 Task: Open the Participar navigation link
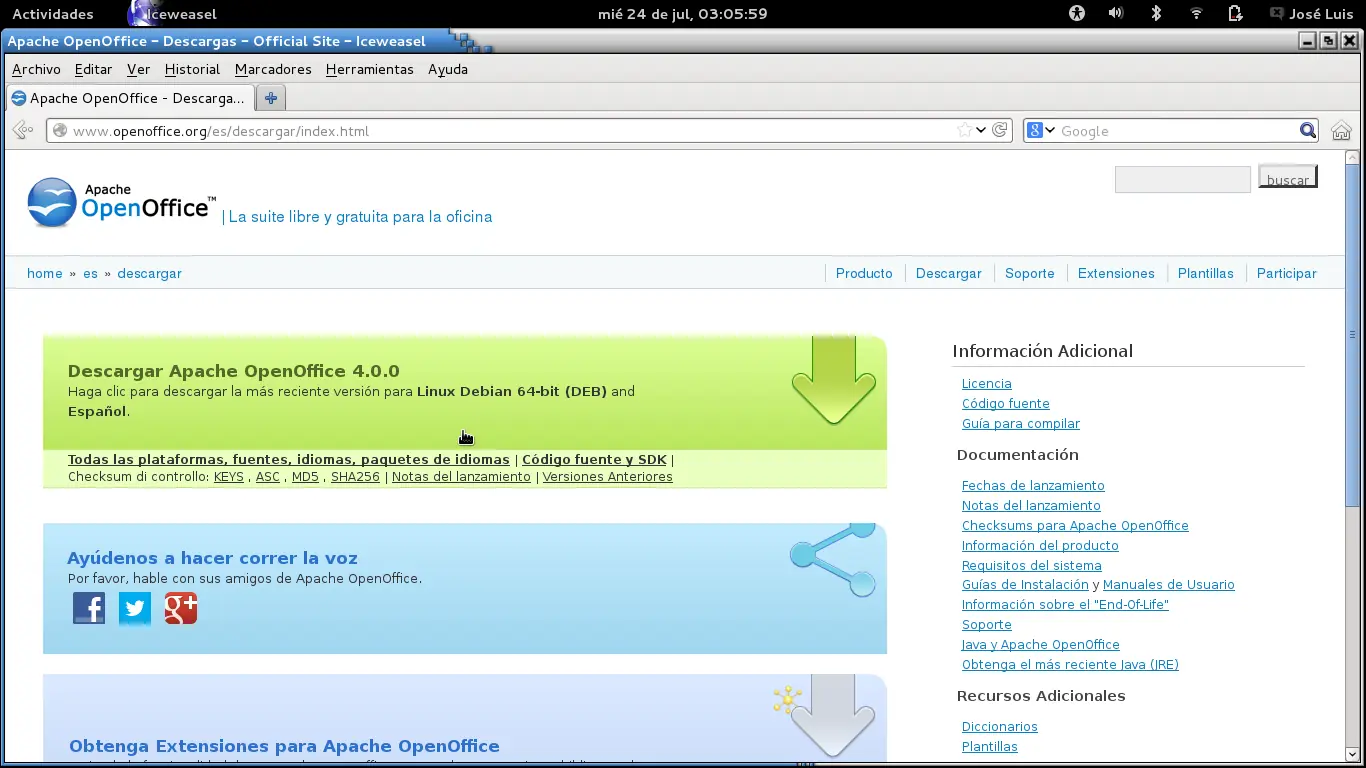1287,273
